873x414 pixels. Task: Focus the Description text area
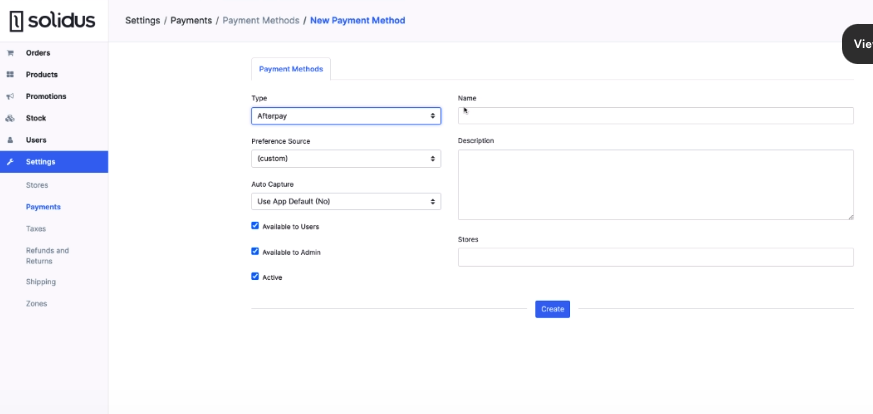pos(655,184)
